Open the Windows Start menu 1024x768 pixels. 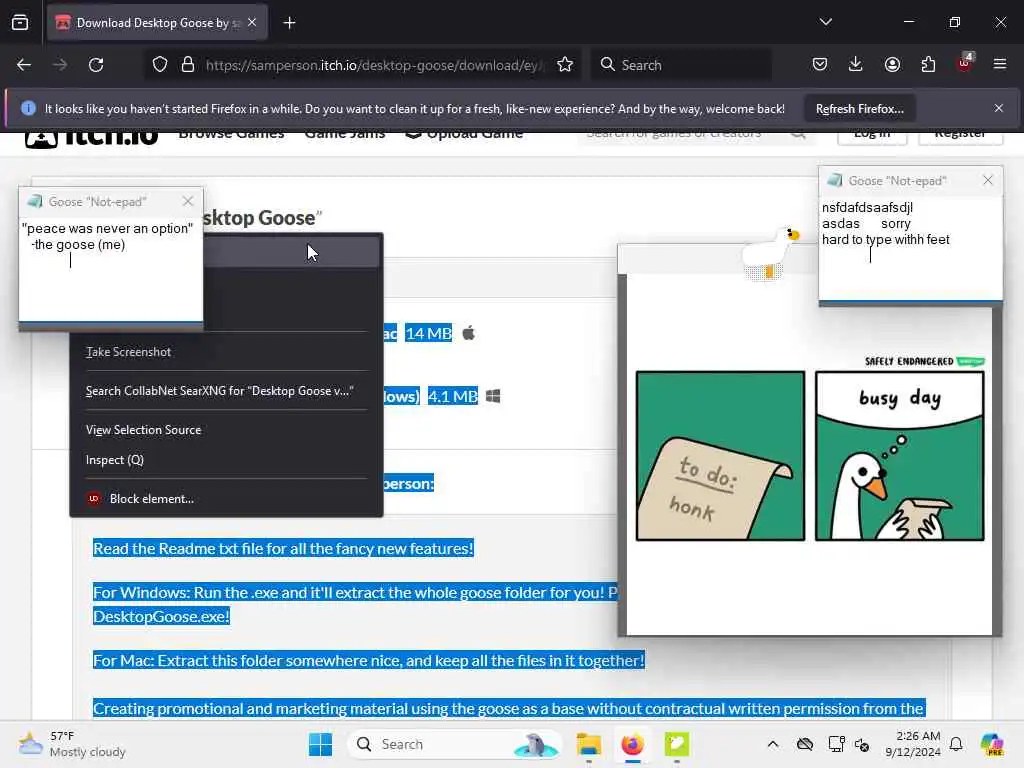tap(320, 744)
